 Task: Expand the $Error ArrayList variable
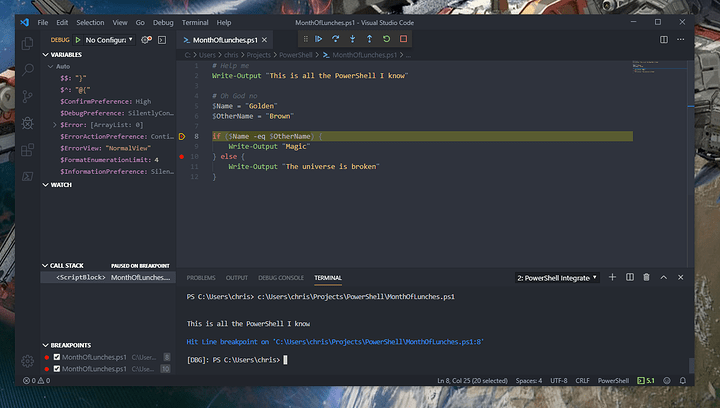(55, 125)
